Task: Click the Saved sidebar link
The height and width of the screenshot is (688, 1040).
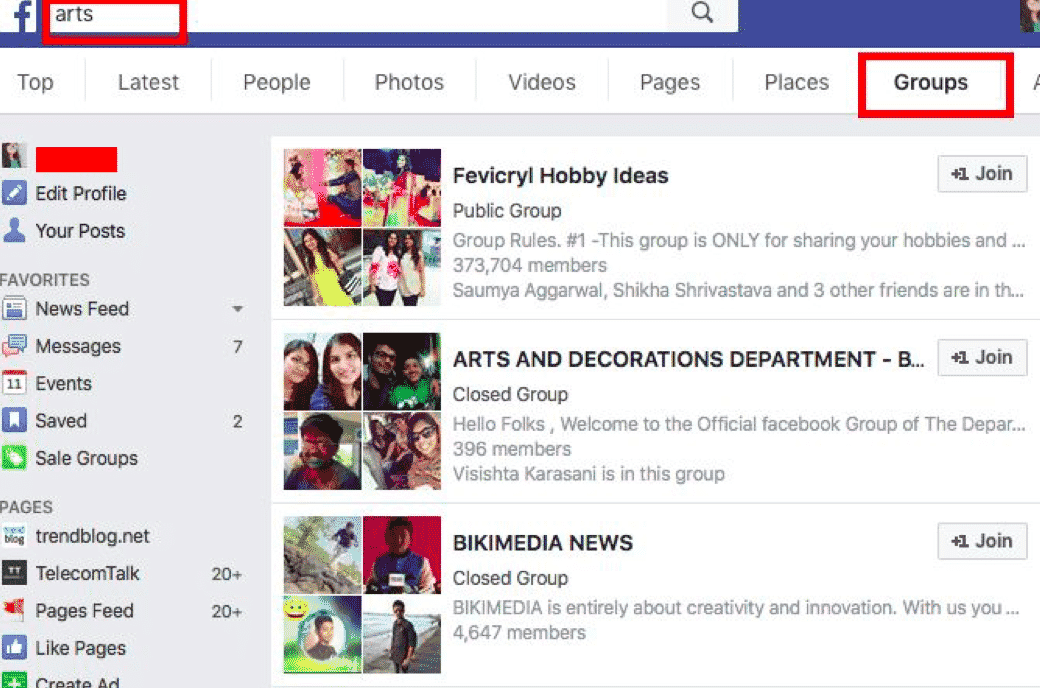Action: click(61, 421)
